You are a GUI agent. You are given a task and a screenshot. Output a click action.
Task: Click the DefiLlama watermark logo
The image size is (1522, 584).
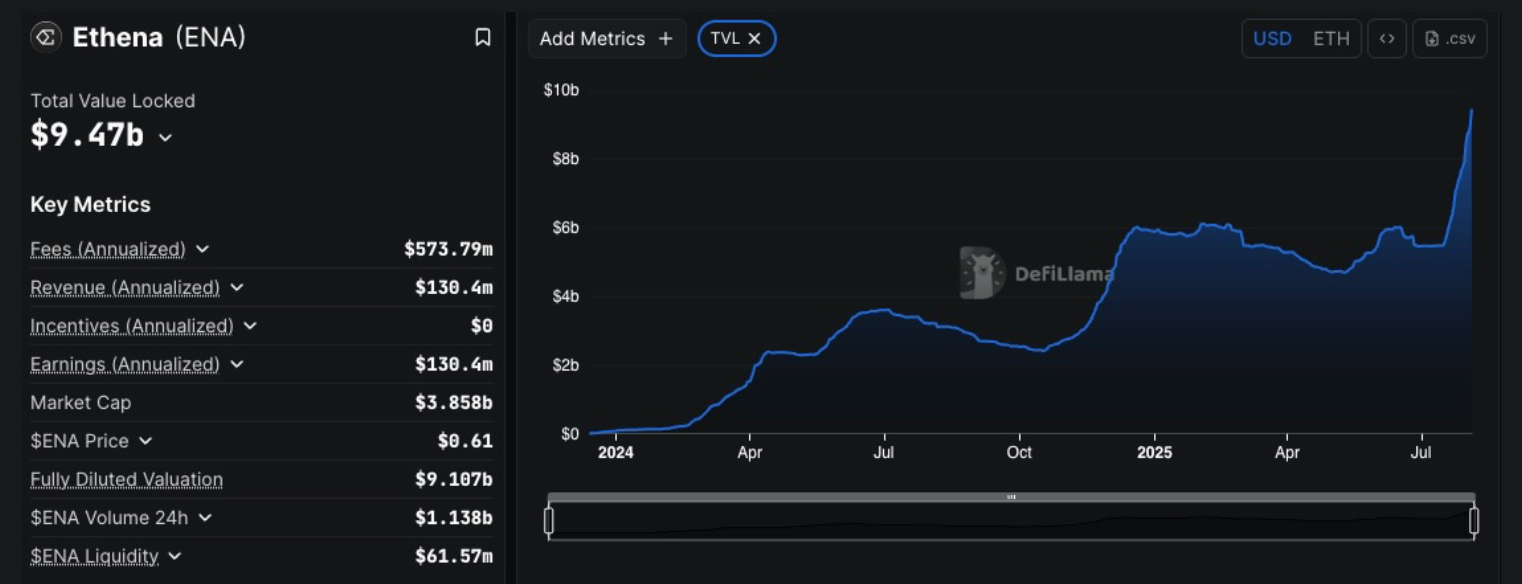point(982,273)
